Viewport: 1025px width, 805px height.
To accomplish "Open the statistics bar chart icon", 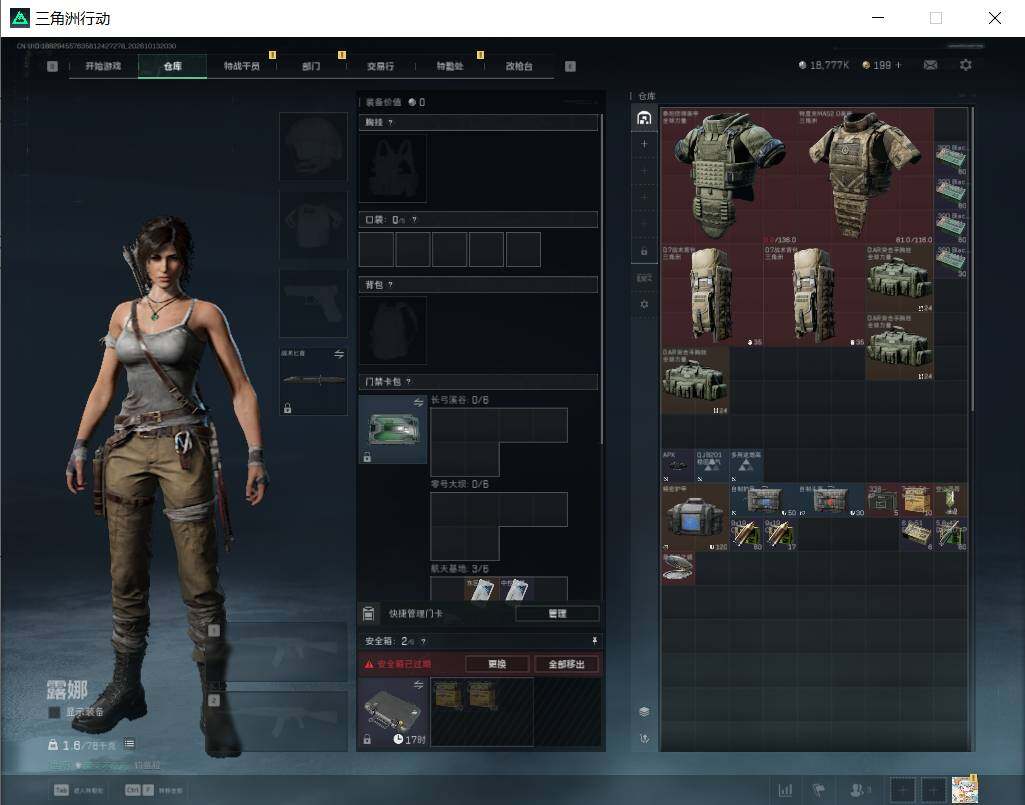I will [785, 790].
